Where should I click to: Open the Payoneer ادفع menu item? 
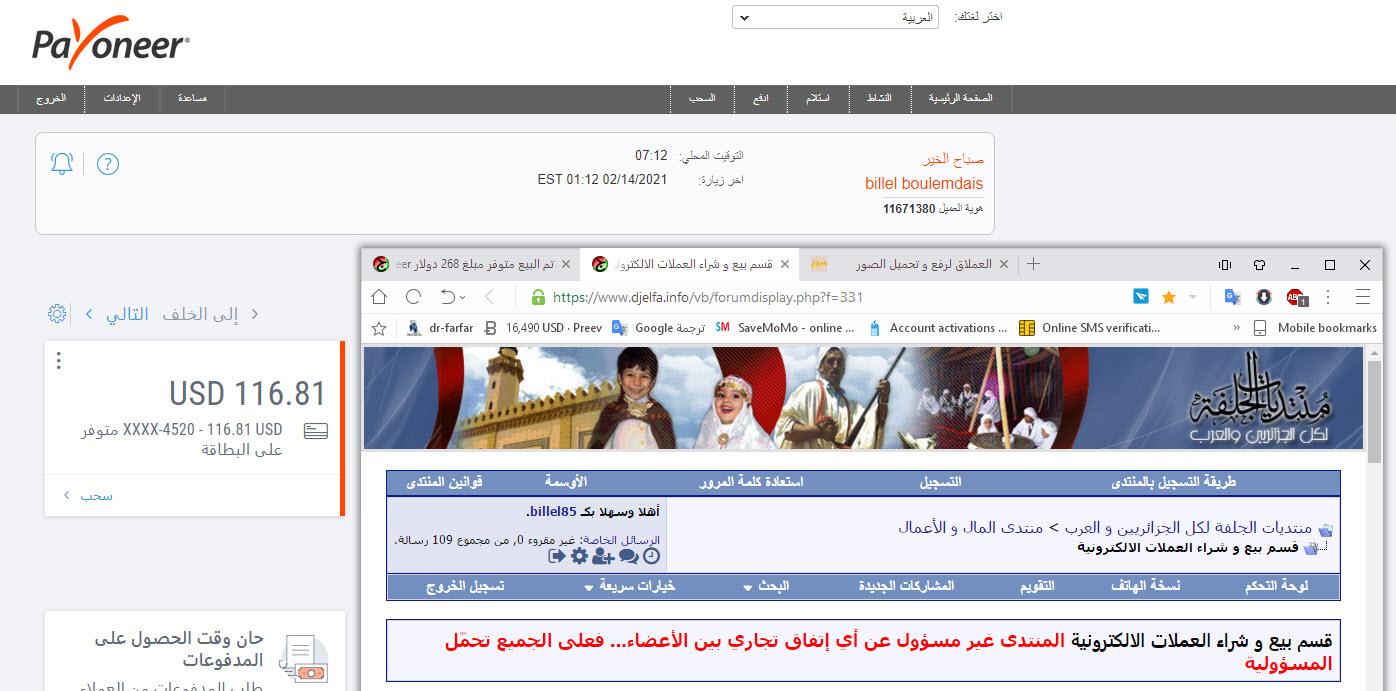point(760,99)
